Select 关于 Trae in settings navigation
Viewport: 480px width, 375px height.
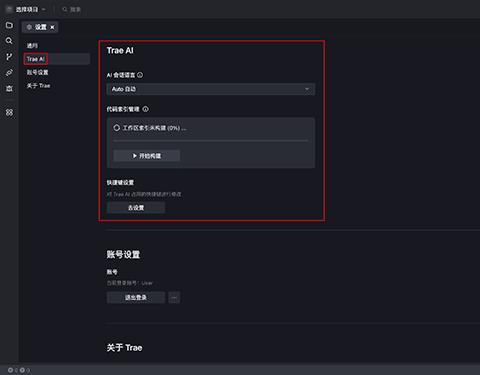click(x=38, y=86)
